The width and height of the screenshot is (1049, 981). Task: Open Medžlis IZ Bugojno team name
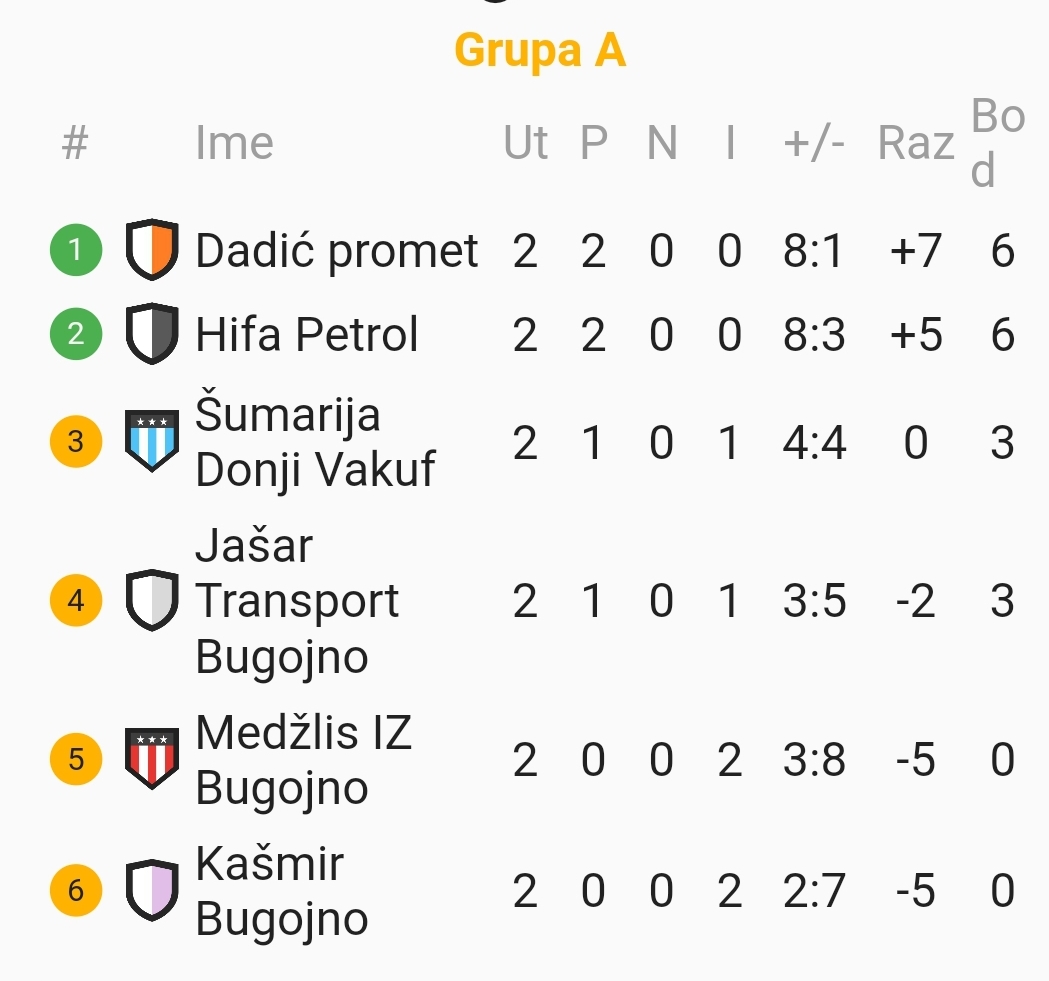[303, 760]
